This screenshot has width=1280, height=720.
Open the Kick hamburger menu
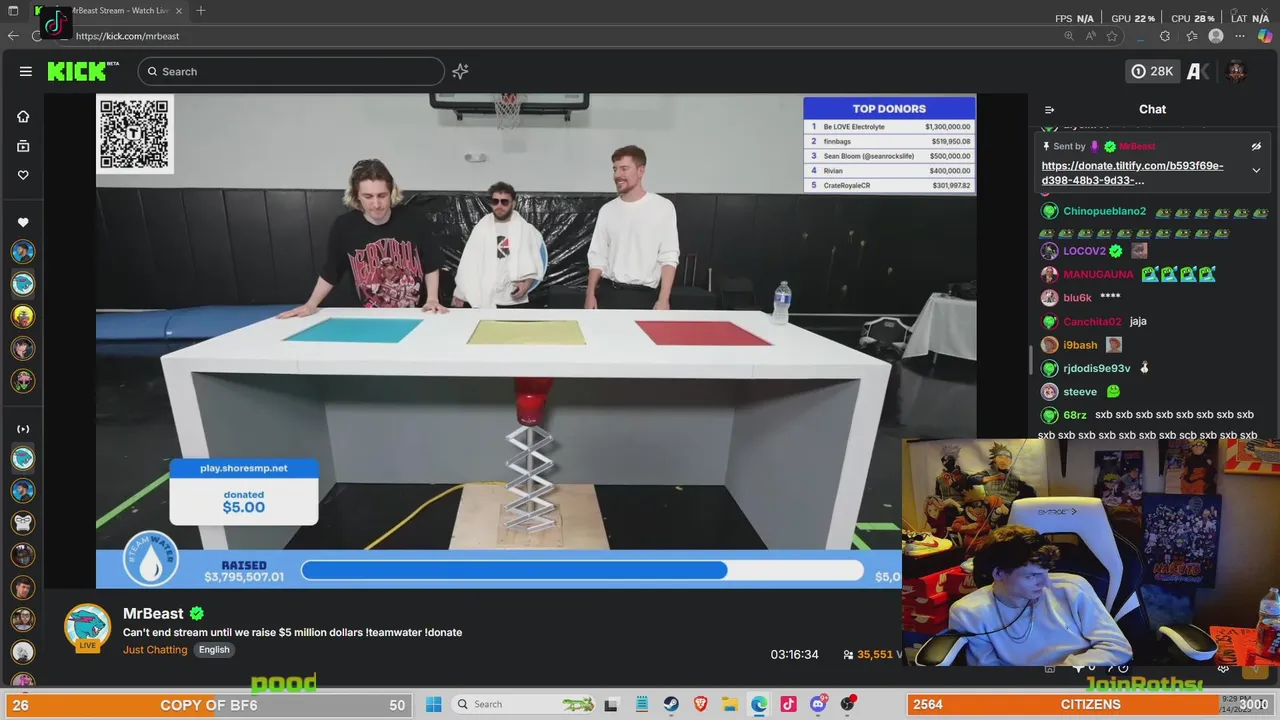click(x=26, y=71)
